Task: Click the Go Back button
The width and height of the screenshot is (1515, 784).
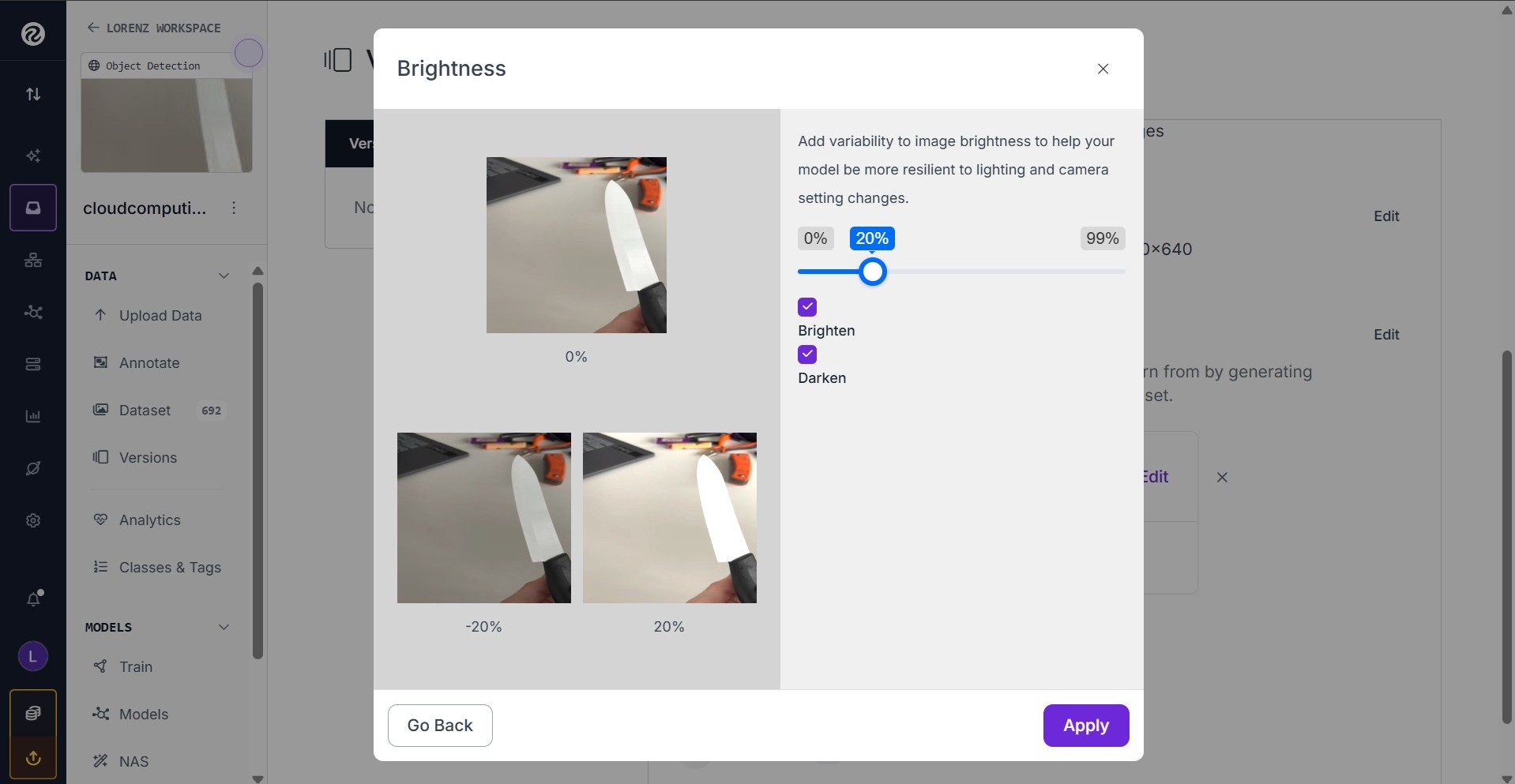Action: [440, 726]
